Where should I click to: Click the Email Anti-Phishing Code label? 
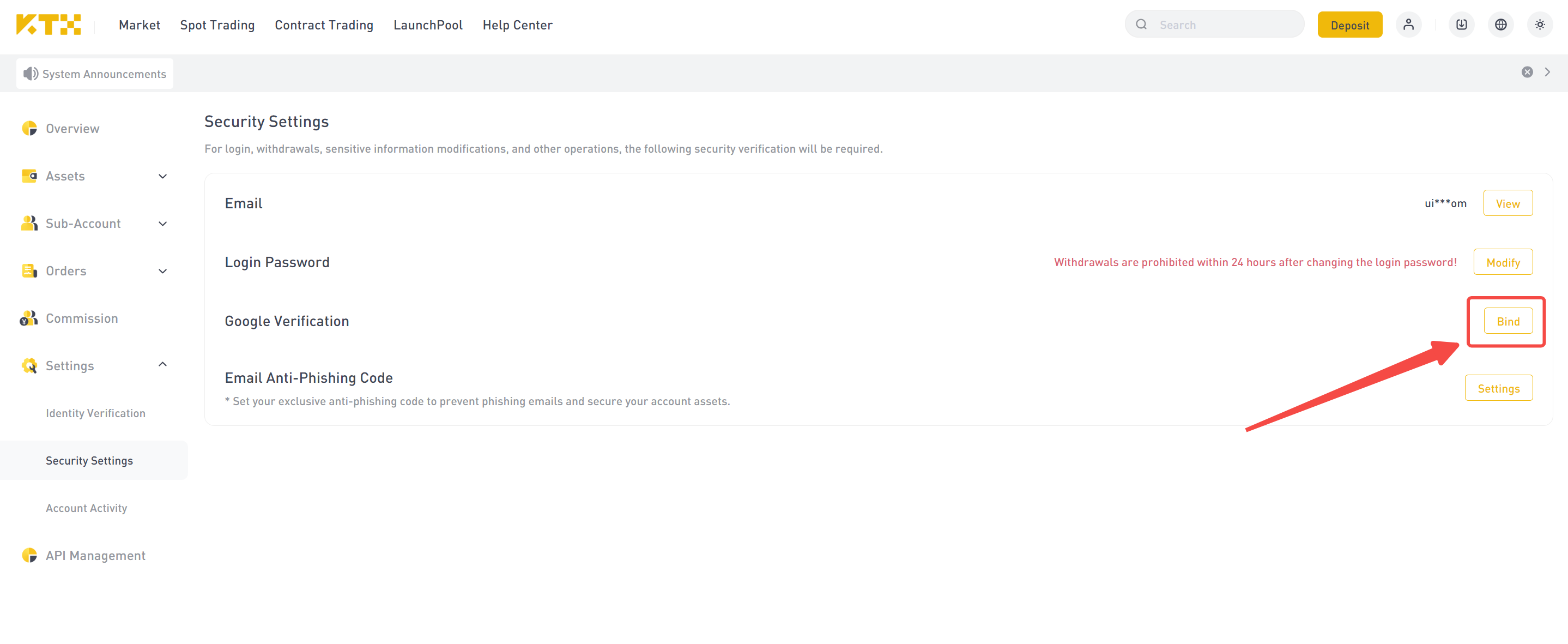(308, 378)
